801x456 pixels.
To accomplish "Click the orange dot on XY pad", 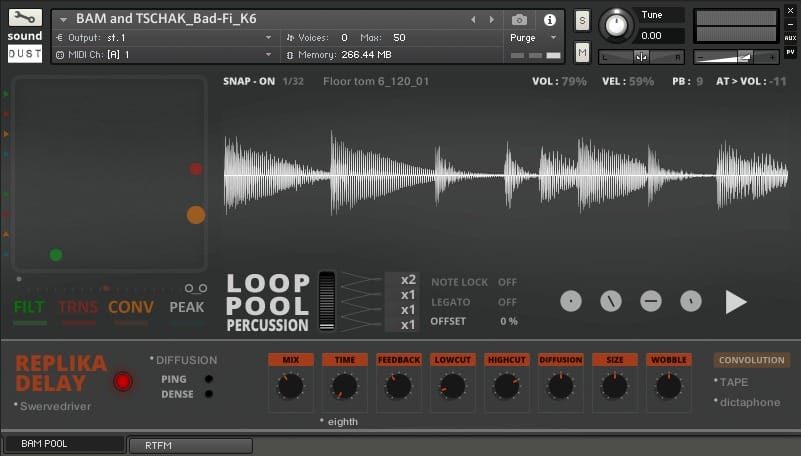I will click(196, 215).
